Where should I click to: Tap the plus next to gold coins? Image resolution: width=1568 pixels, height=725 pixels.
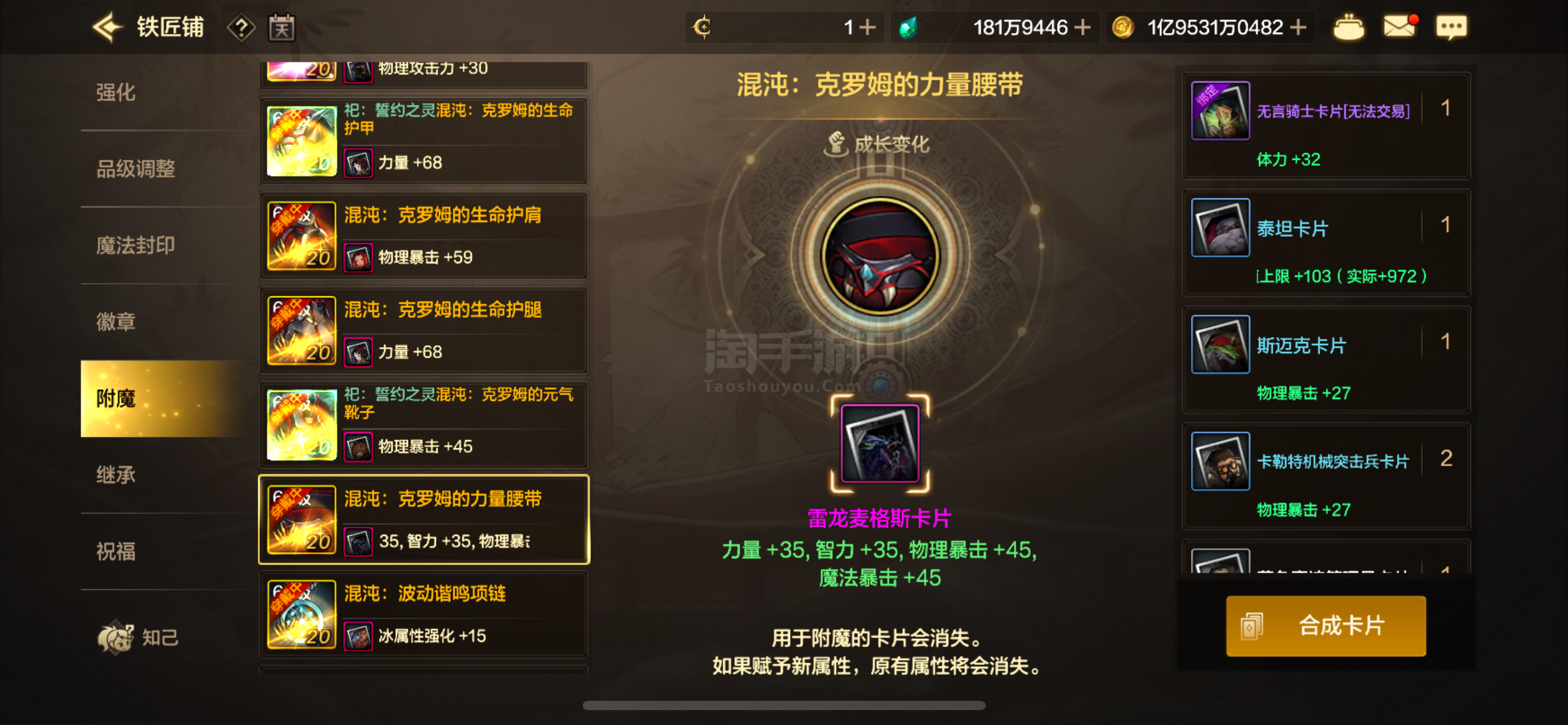(x=1298, y=27)
